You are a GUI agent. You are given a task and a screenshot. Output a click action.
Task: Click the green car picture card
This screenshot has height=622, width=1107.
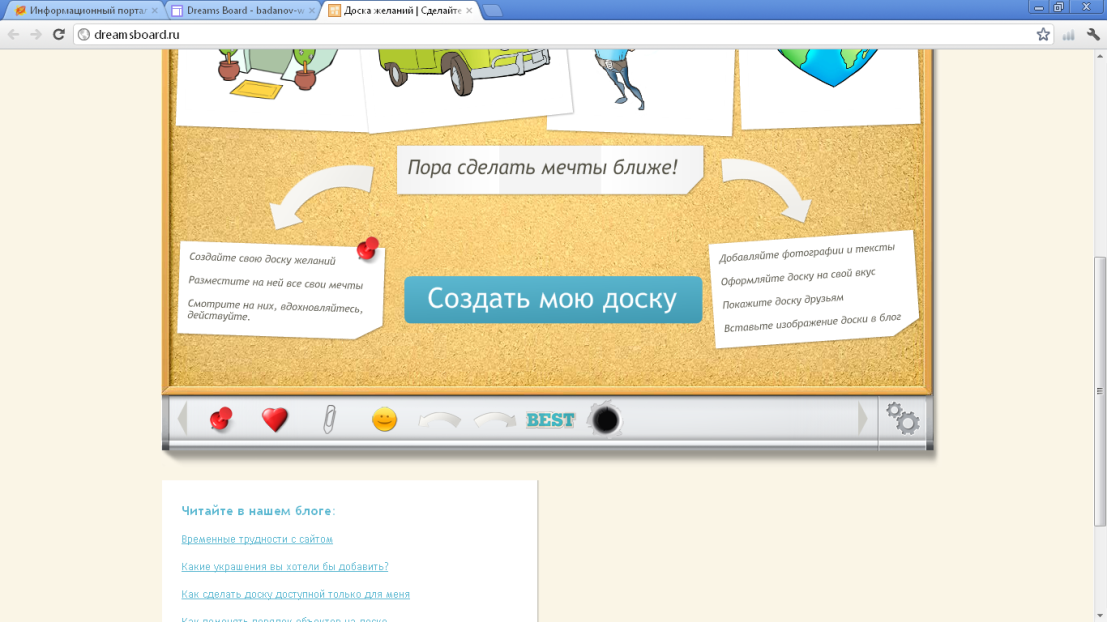[466, 88]
